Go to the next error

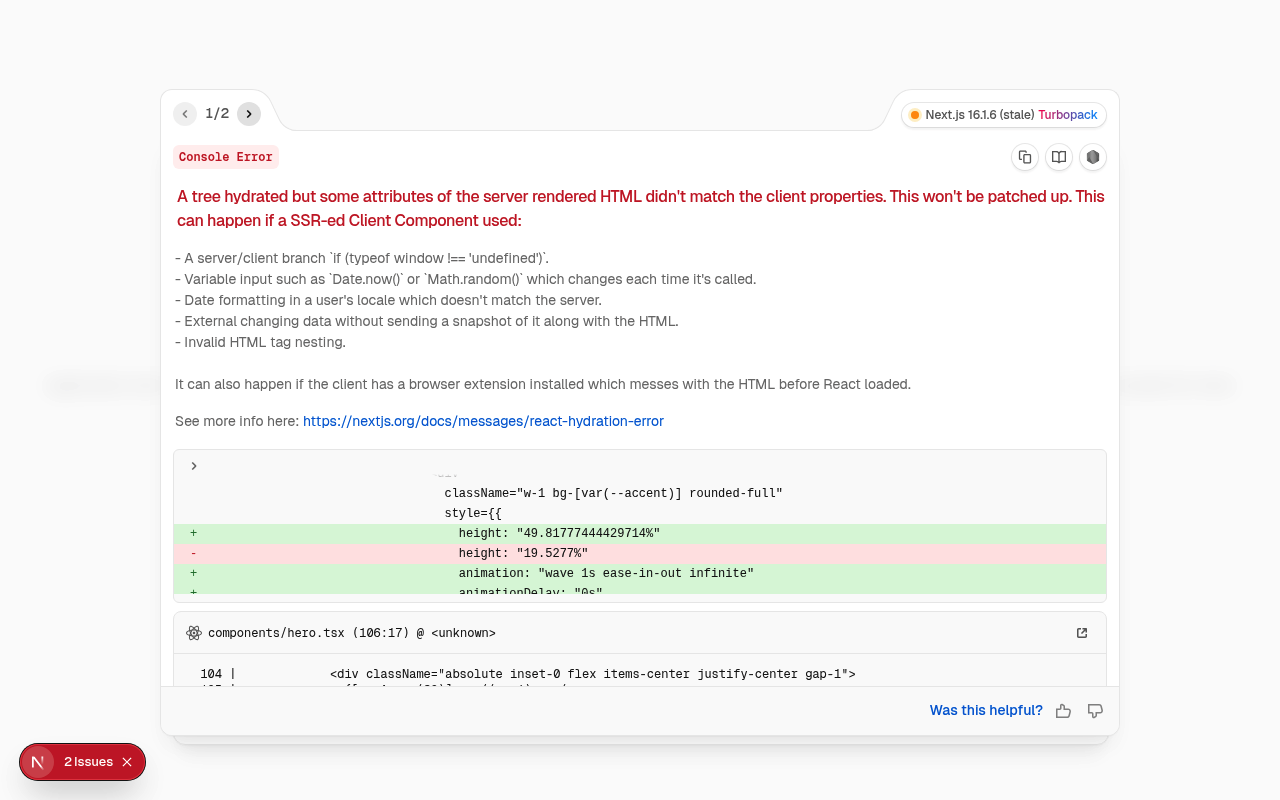pos(249,114)
